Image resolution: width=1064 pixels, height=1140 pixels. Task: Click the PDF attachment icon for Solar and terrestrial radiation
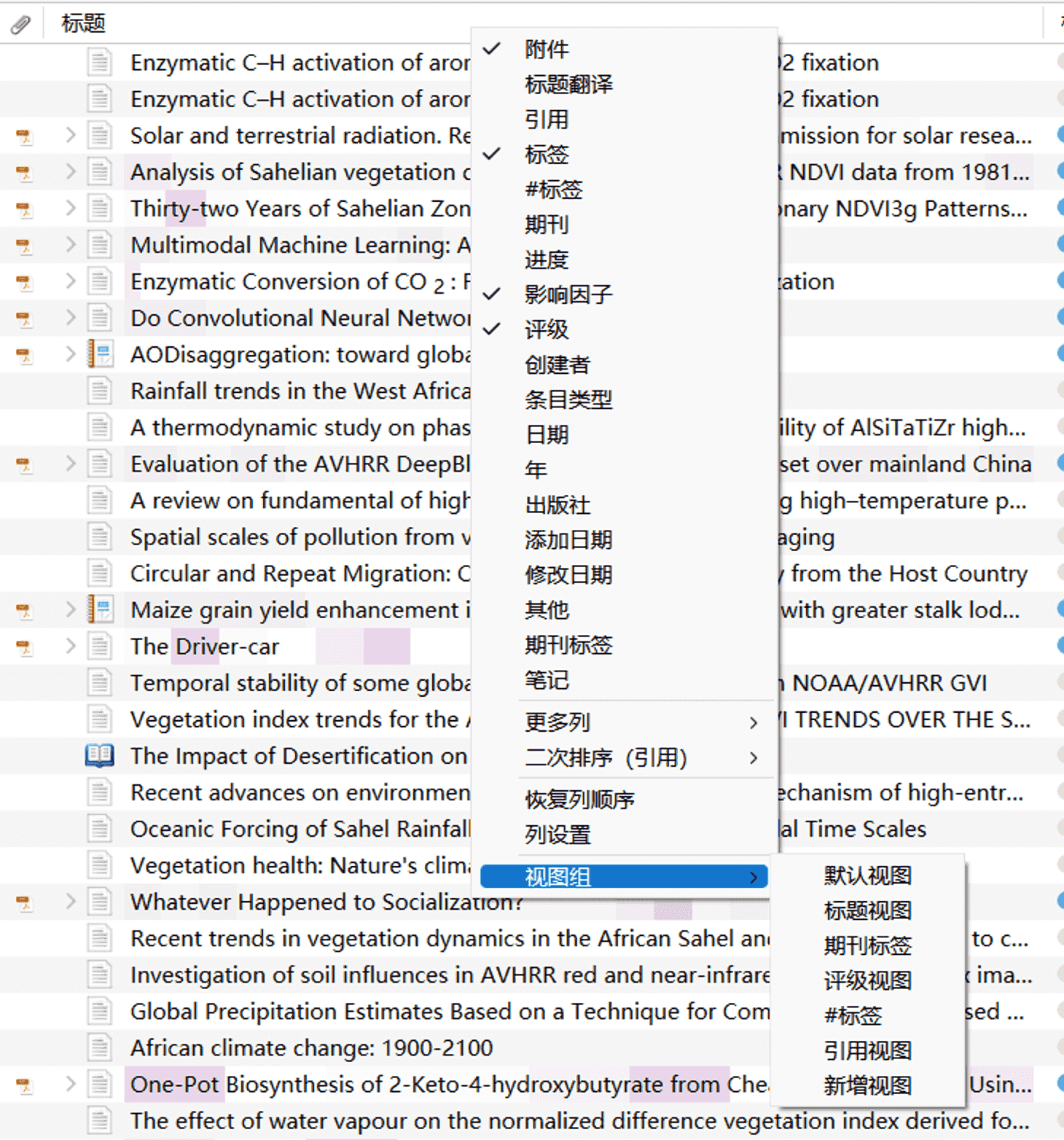[24, 136]
